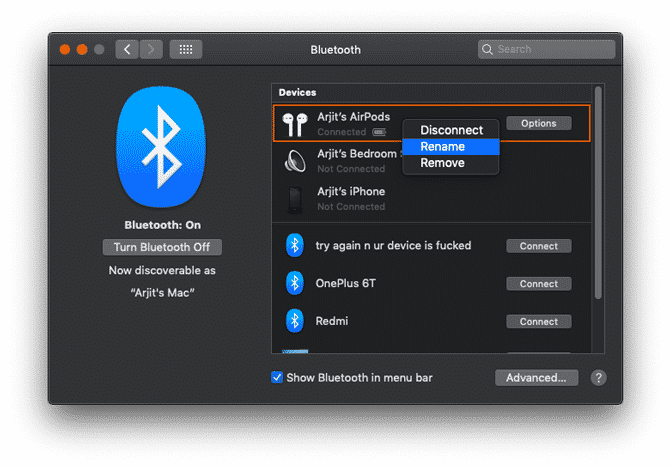Viewport: 670px width, 467px height.
Task: Close the Bluetooth preferences window
Action: tap(65, 50)
